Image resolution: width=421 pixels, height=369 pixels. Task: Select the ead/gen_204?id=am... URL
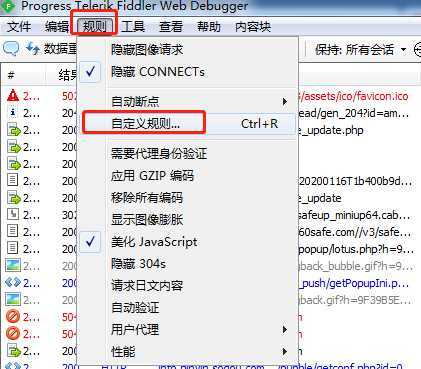pos(353,113)
